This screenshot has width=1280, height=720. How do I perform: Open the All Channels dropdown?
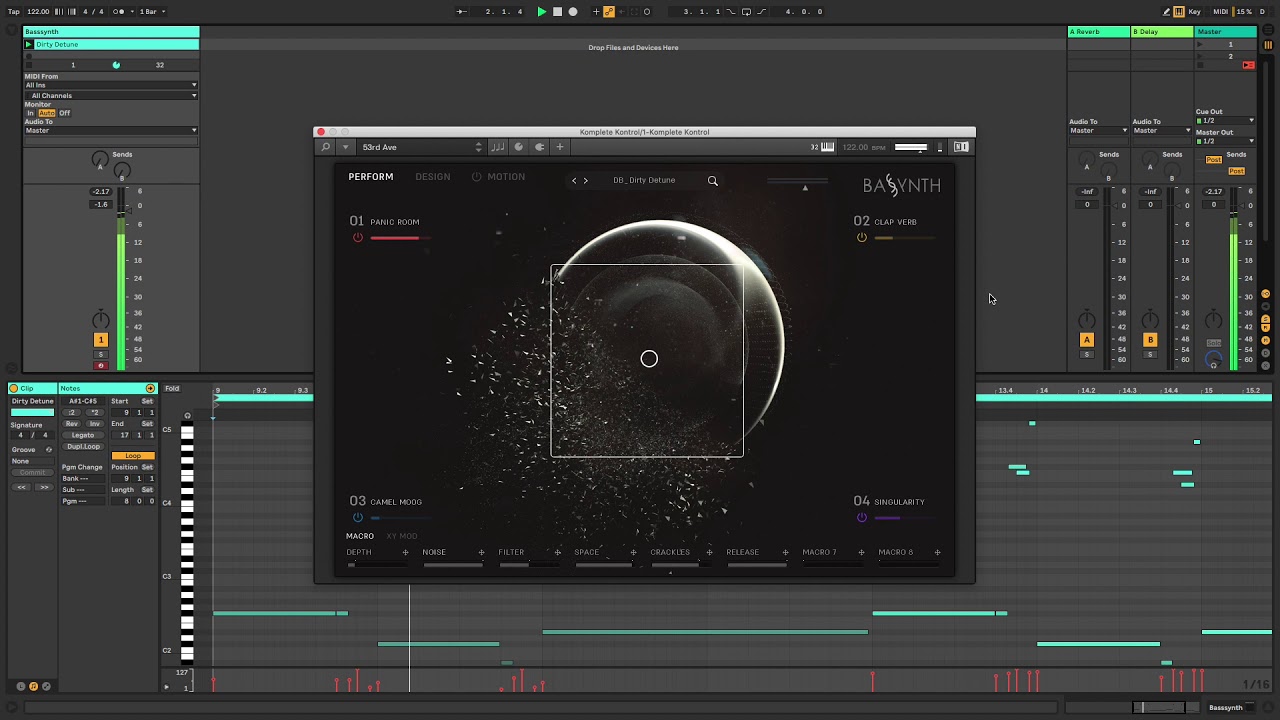[111, 95]
